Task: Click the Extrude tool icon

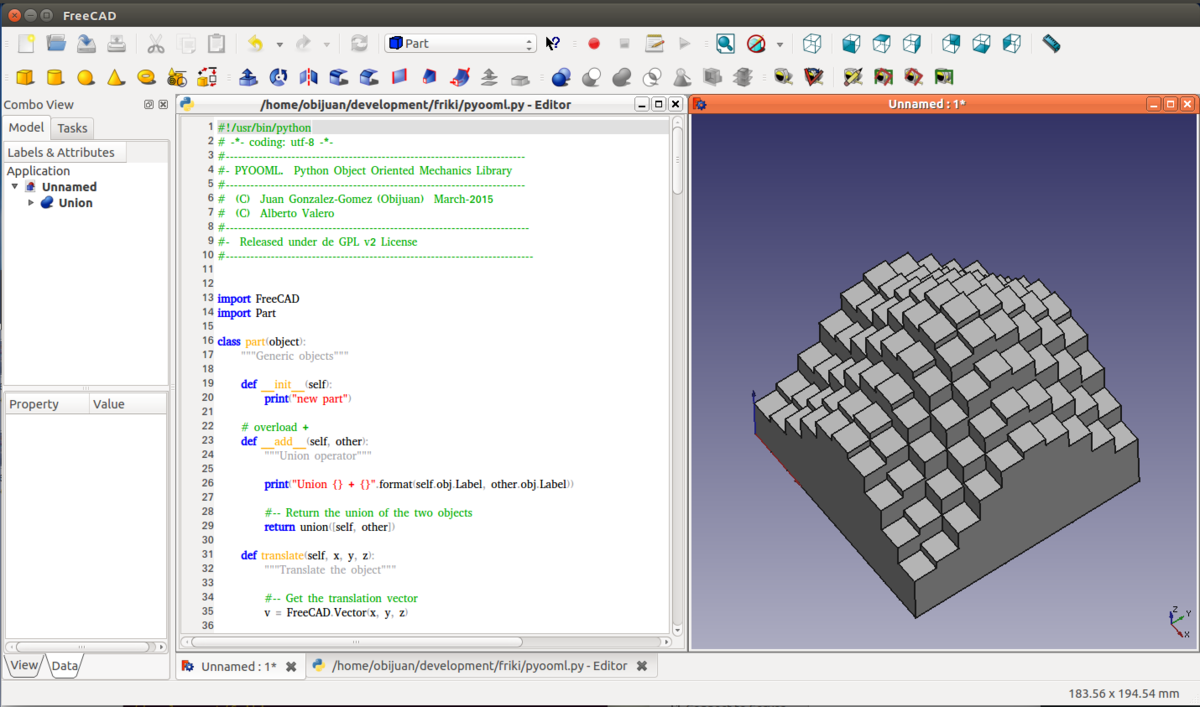Action: [248, 77]
